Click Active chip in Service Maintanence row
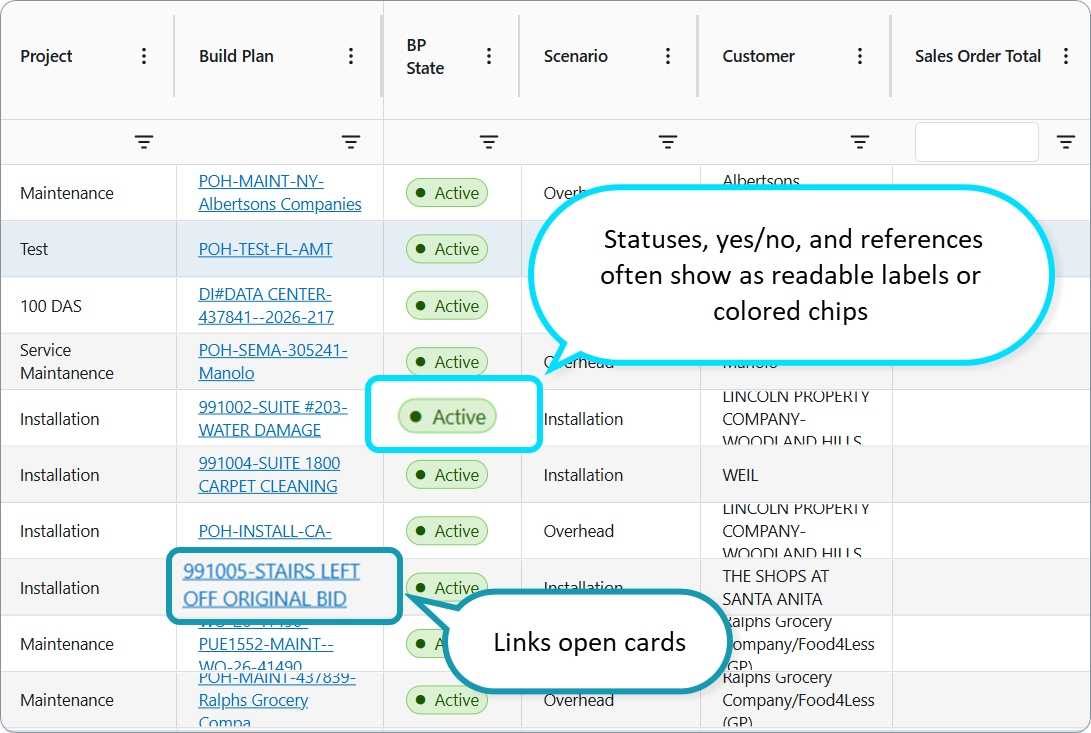Viewport: 1091px width, 733px height. click(x=447, y=362)
